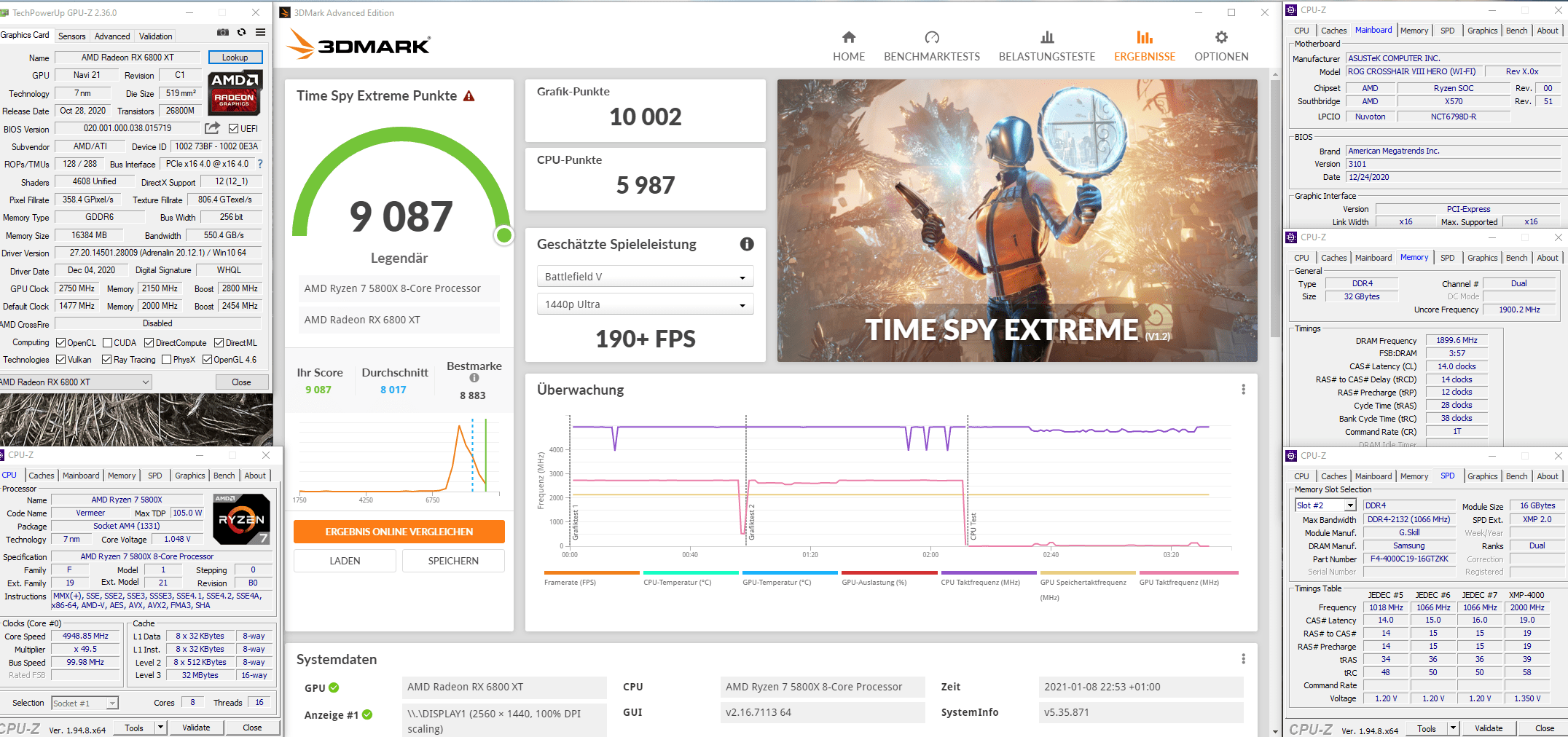Open the Socket #1 selection dropdown in CPU-Z
This screenshot has width=1568, height=737.
coord(85,703)
